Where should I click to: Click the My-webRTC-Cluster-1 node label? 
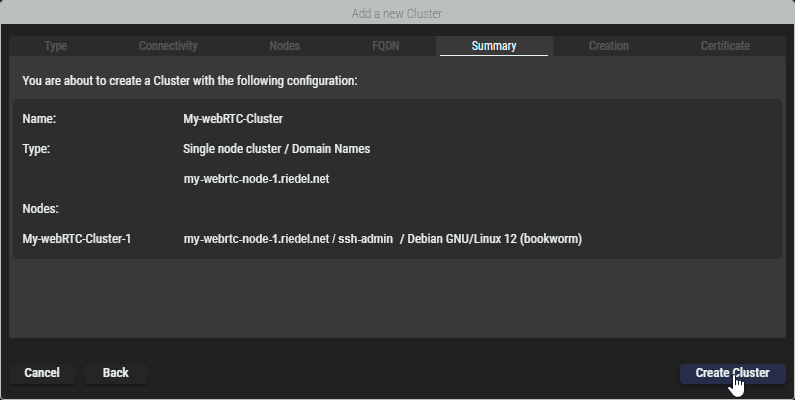(x=77, y=239)
